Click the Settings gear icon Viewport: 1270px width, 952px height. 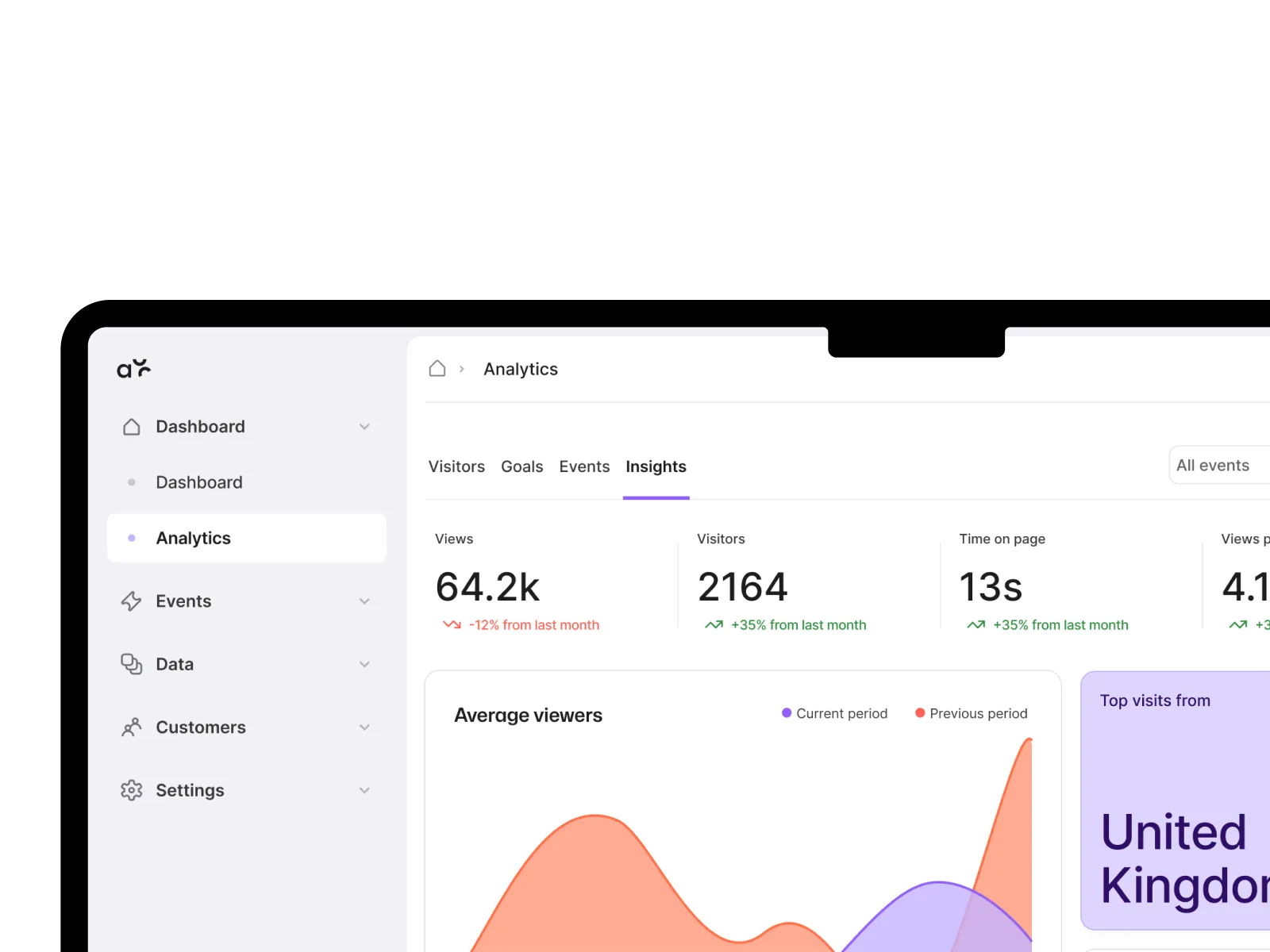click(131, 790)
